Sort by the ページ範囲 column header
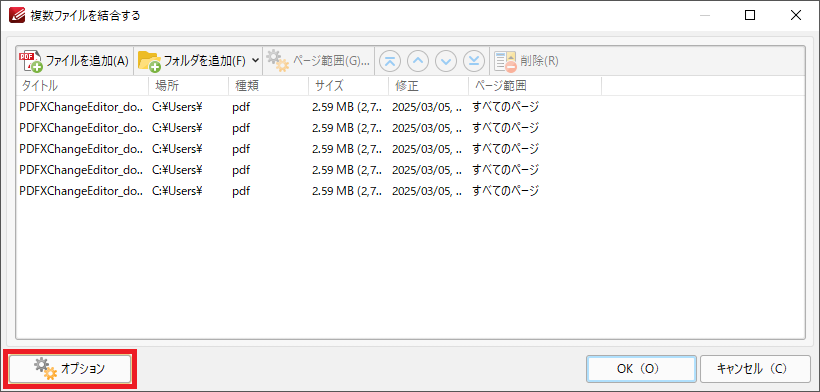Viewport: 820px width, 392px height. [x=535, y=86]
